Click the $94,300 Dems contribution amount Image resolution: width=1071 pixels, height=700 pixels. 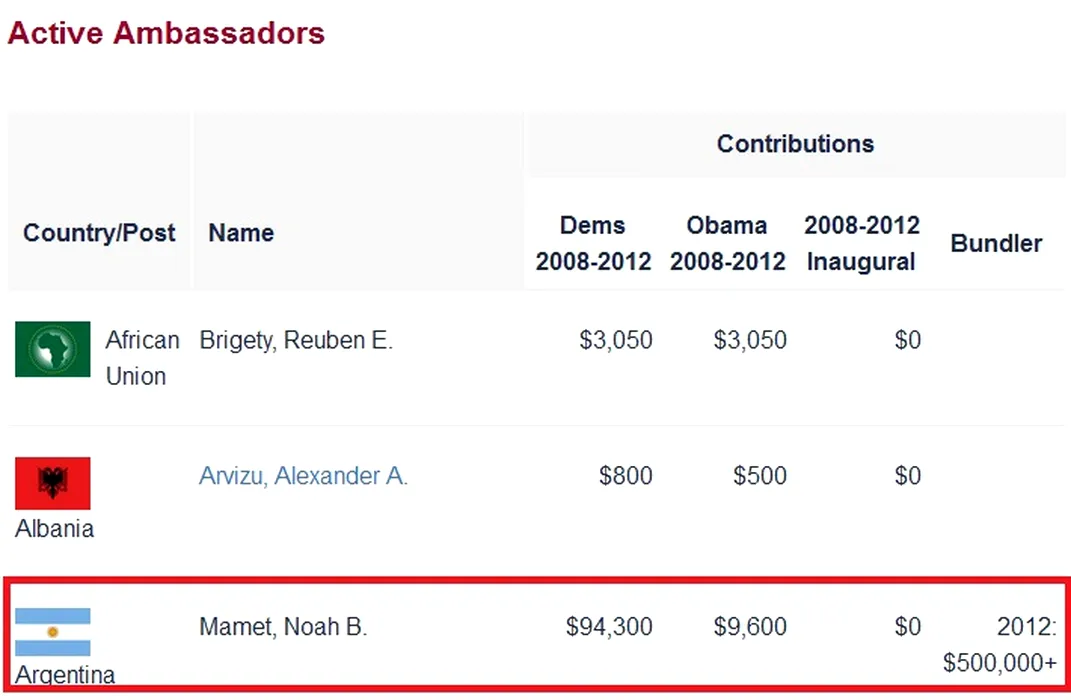tap(609, 627)
